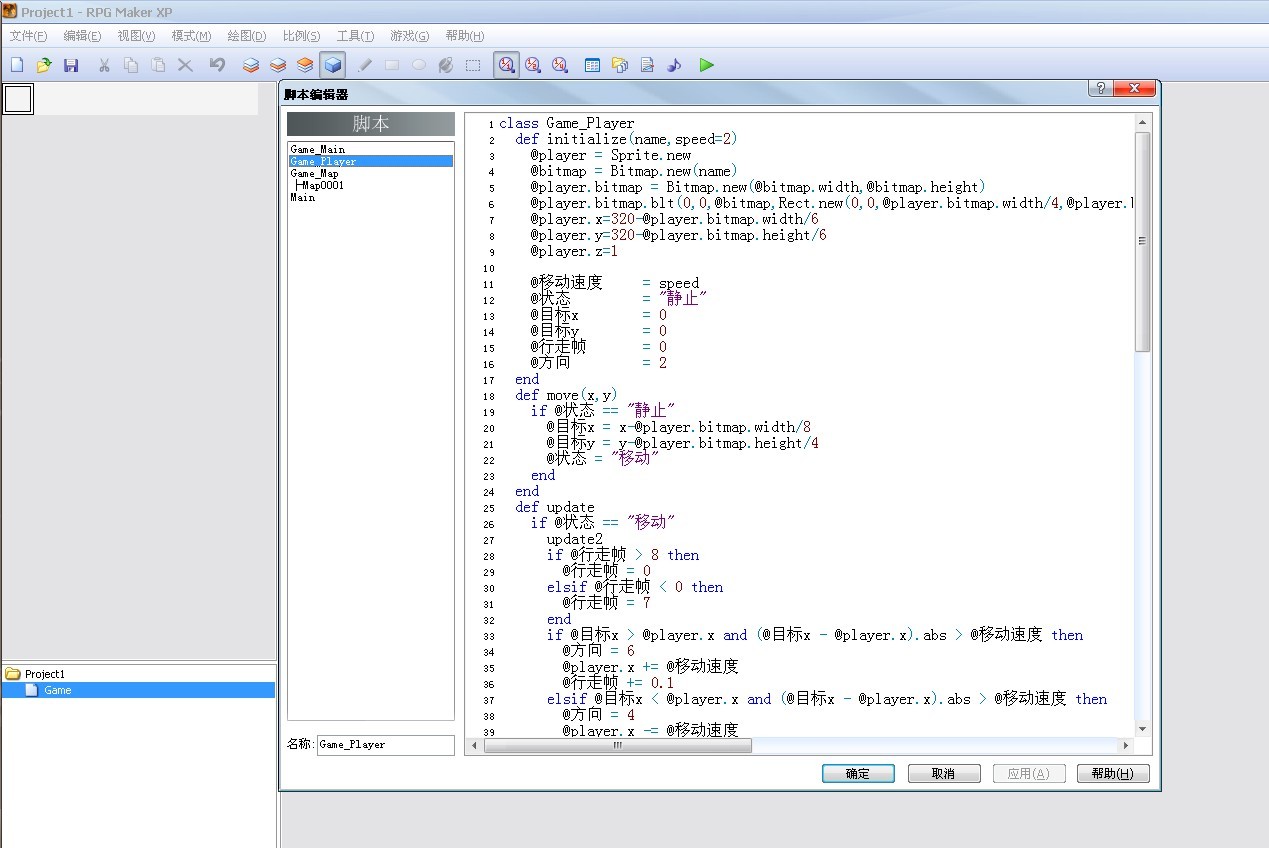Click the 帮助(H) button in the dialog
1269x848 pixels.
pos(1113,774)
